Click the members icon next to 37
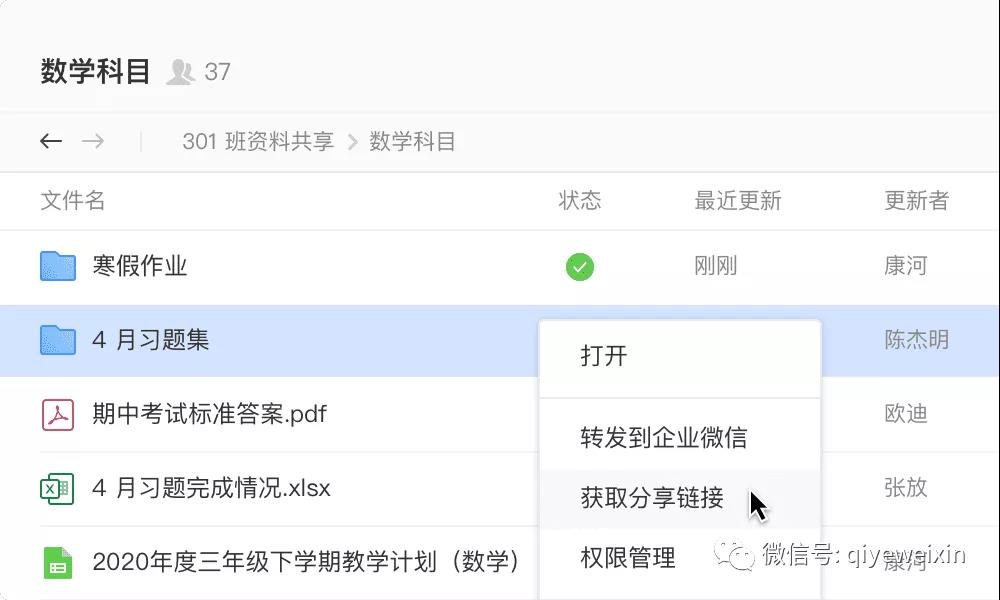This screenshot has width=1000, height=600. pyautogui.click(x=180, y=72)
